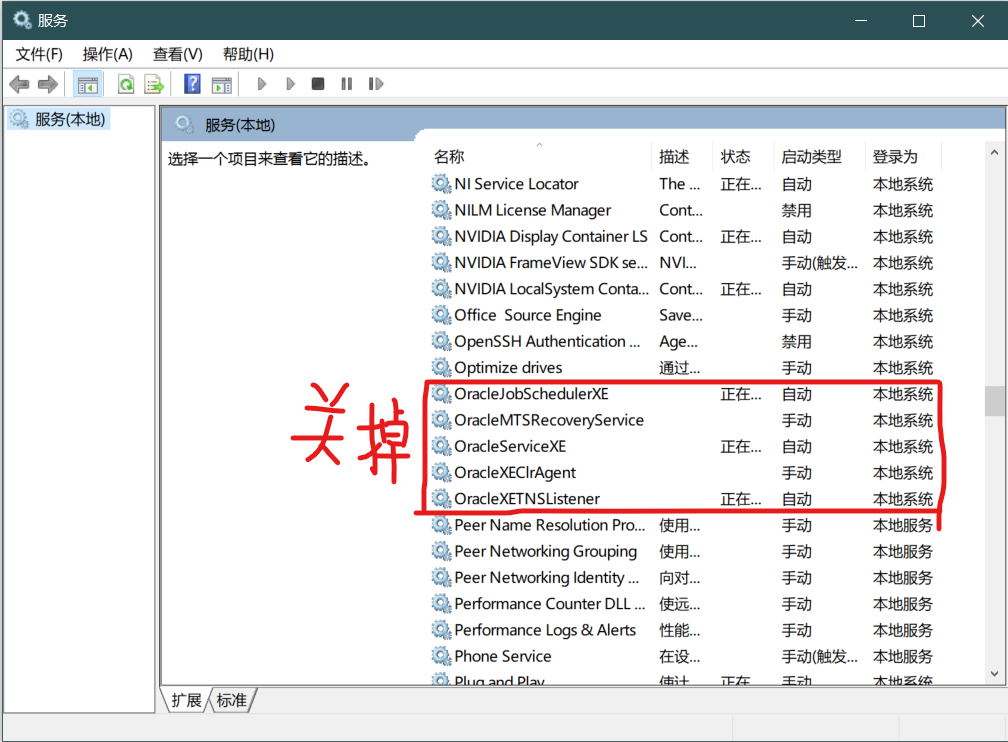The height and width of the screenshot is (742, 1008).
Task: Switch to the 标准 tab
Action: pos(232,700)
